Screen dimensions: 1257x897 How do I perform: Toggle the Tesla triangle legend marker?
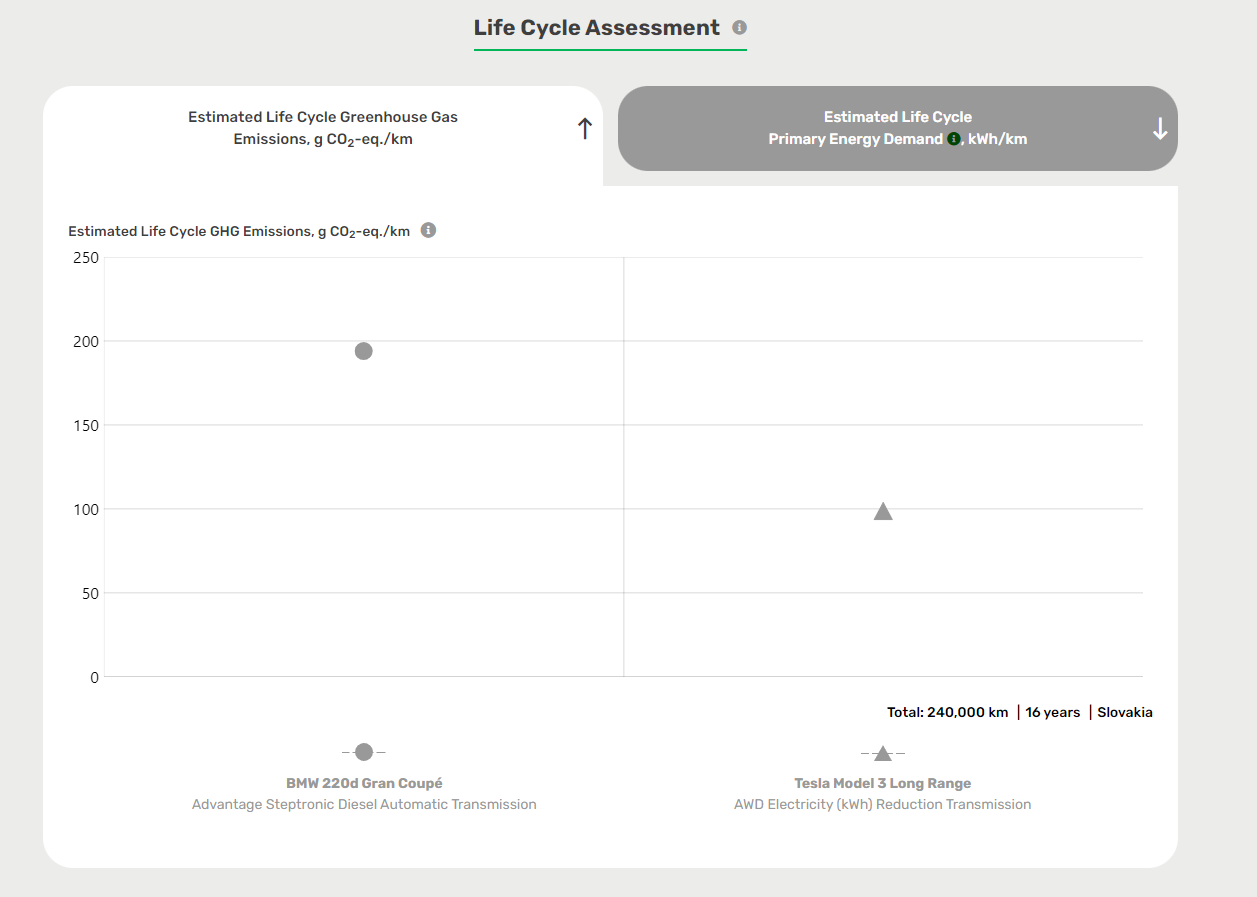click(883, 753)
